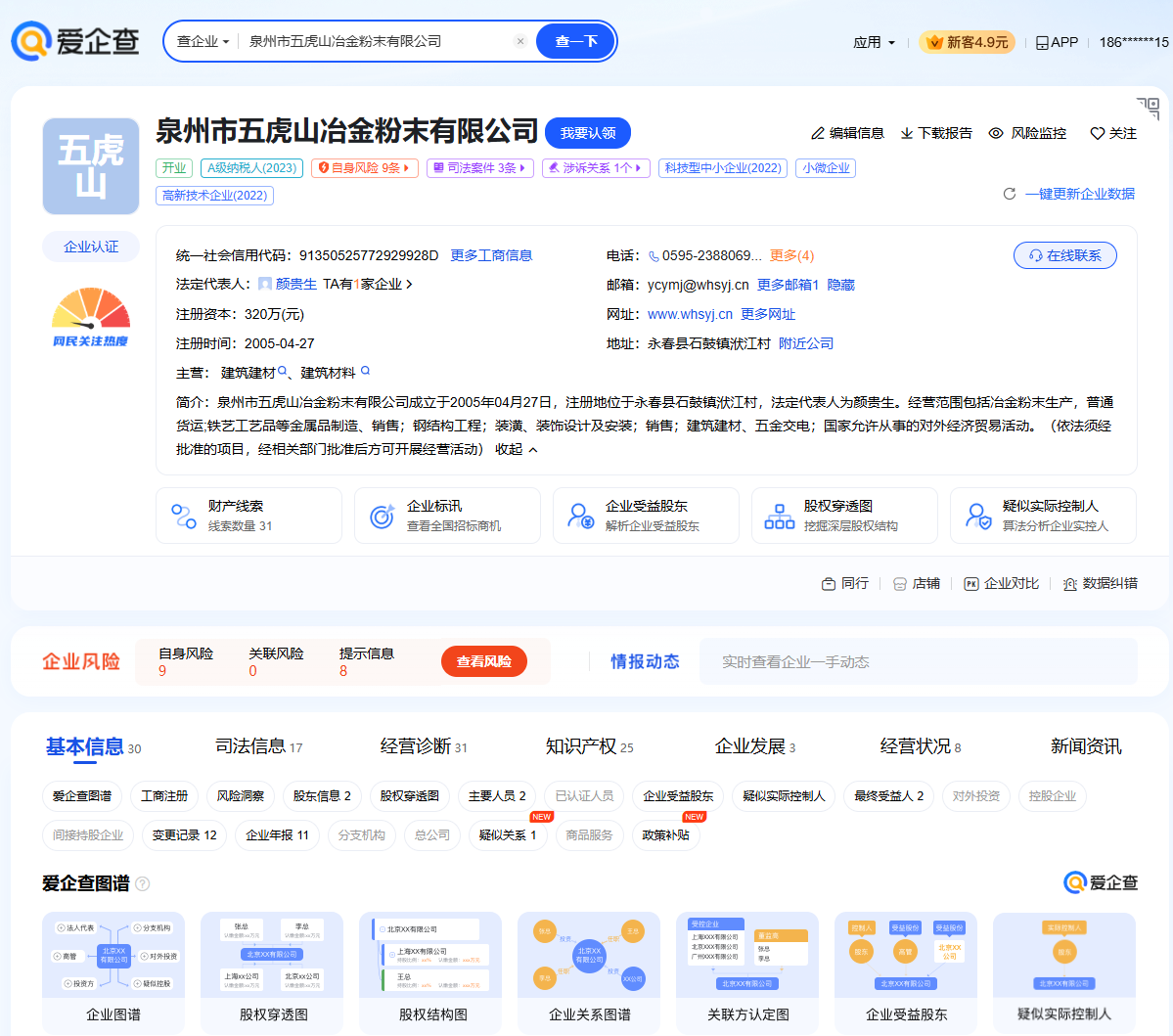Click the 一键更新企业数据 link
Screen dimensions: 1173x1036
(x=1079, y=194)
